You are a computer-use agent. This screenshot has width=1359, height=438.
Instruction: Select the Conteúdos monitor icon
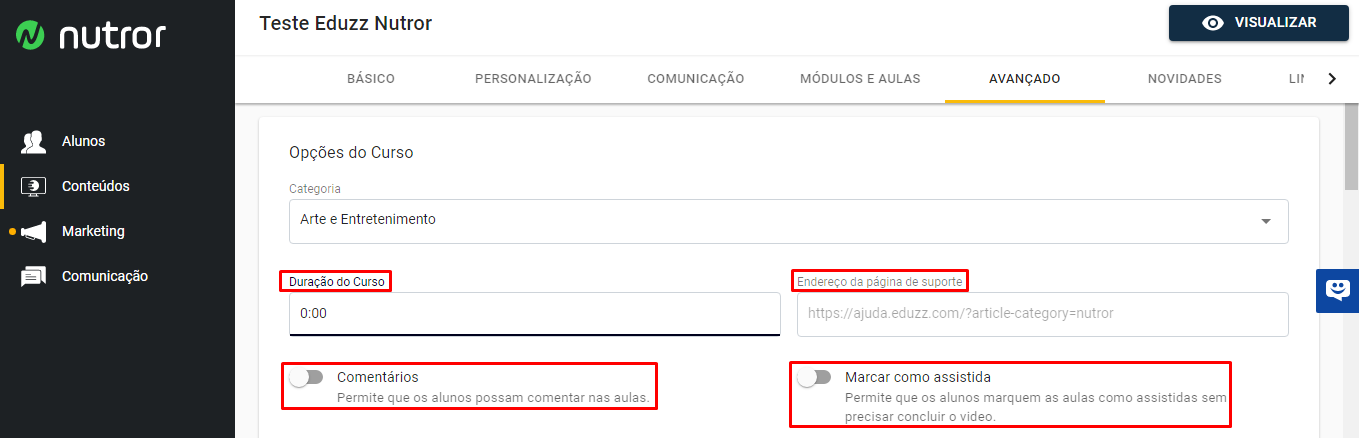pos(33,186)
